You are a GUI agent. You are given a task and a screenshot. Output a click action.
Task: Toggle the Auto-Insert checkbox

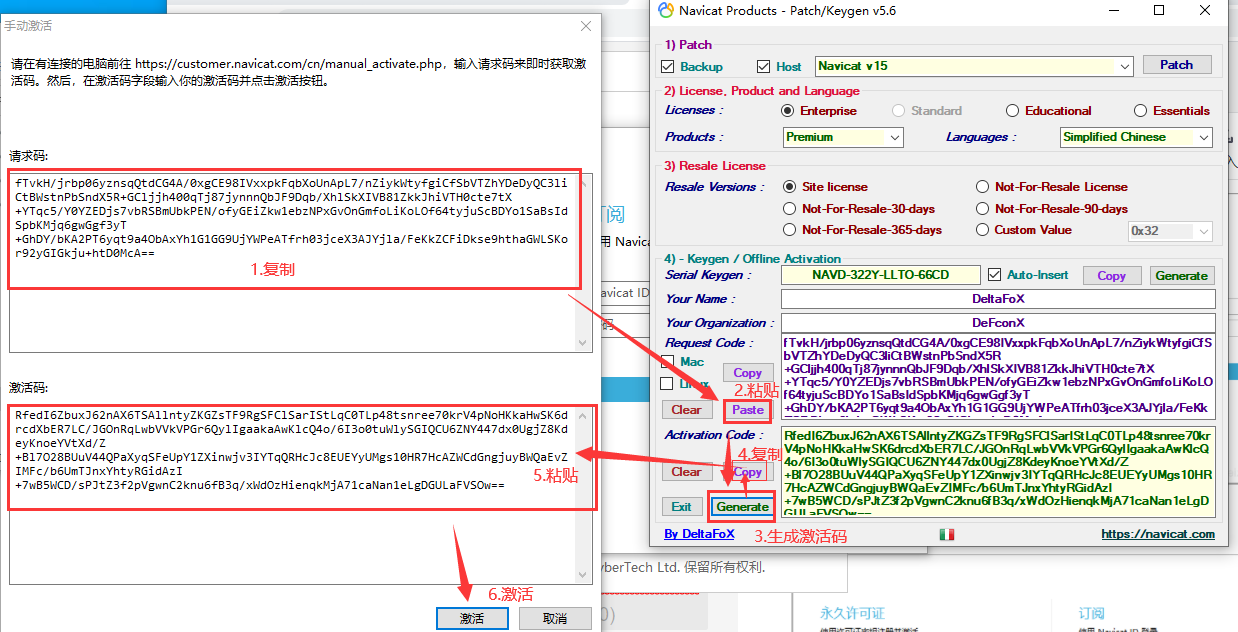coord(994,275)
